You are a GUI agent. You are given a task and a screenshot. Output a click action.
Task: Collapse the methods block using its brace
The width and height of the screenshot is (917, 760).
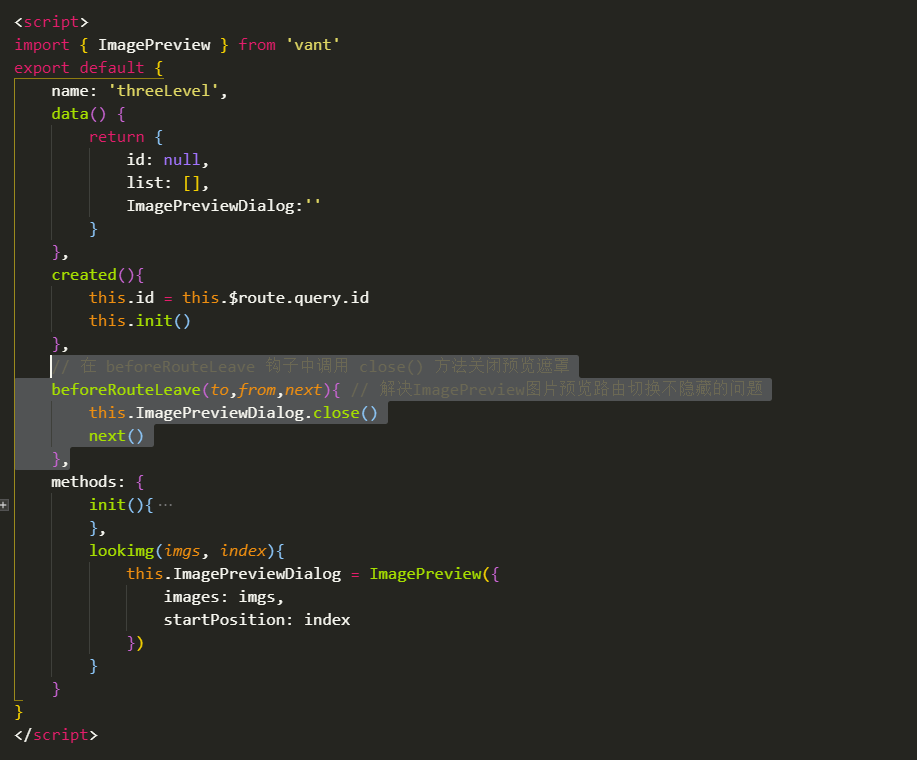(x=138, y=481)
